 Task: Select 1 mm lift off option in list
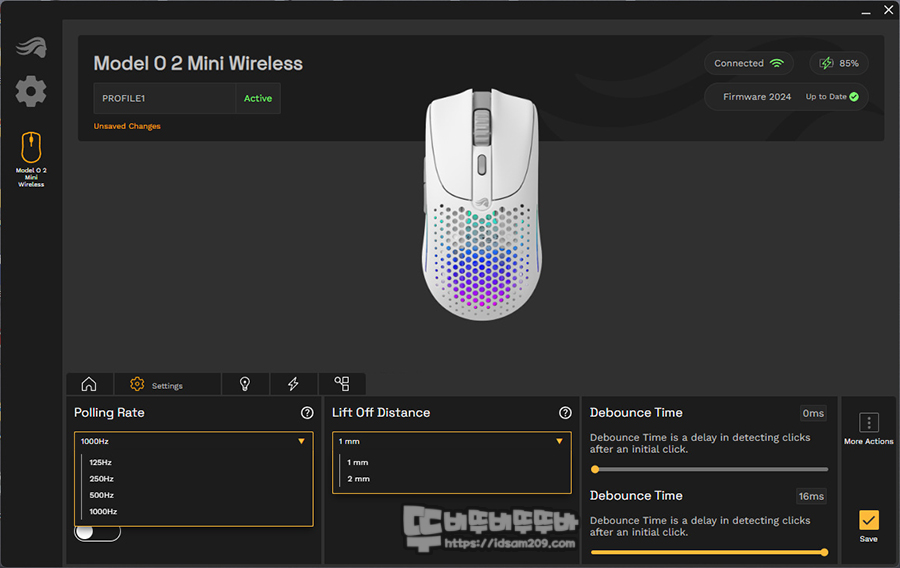pyautogui.click(x=358, y=462)
